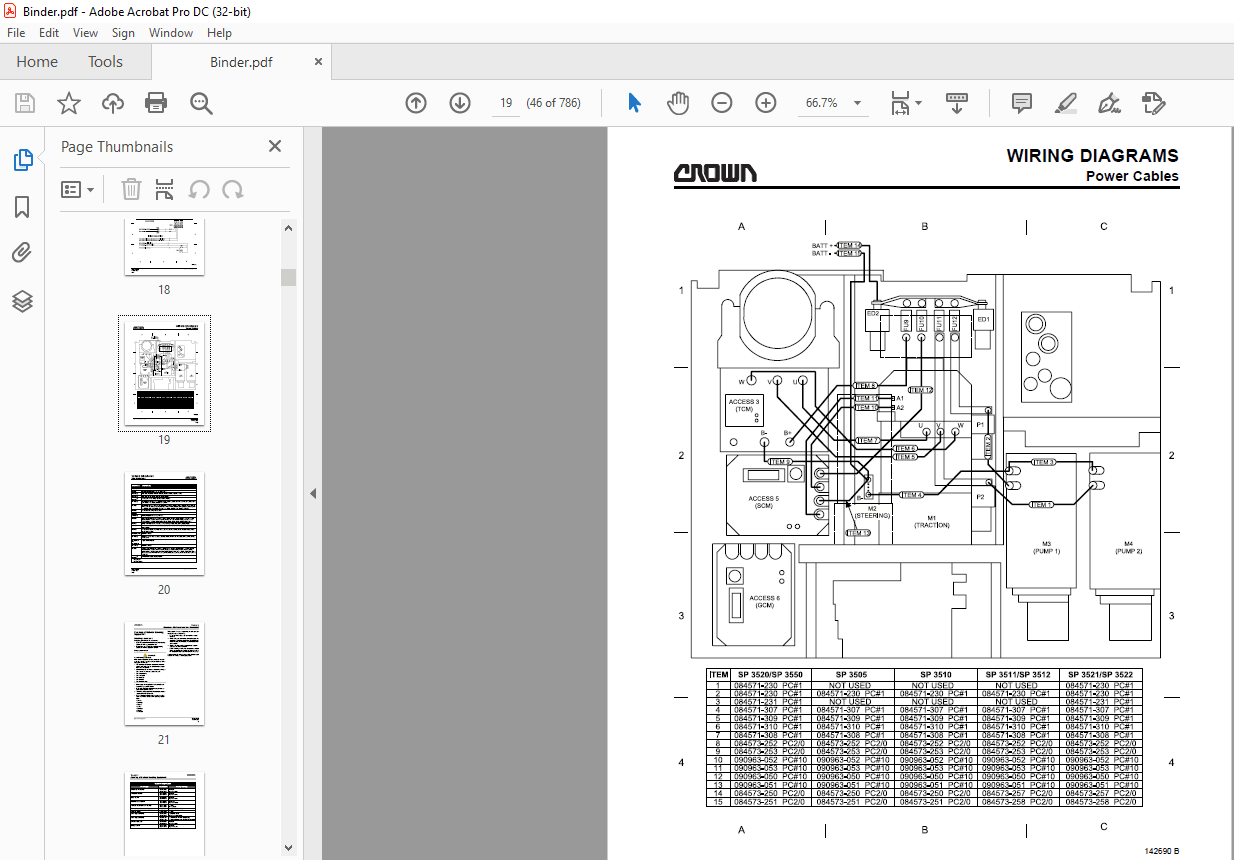This screenshot has height=860, width=1234.
Task: Add the file to favorites
Action: 68,102
